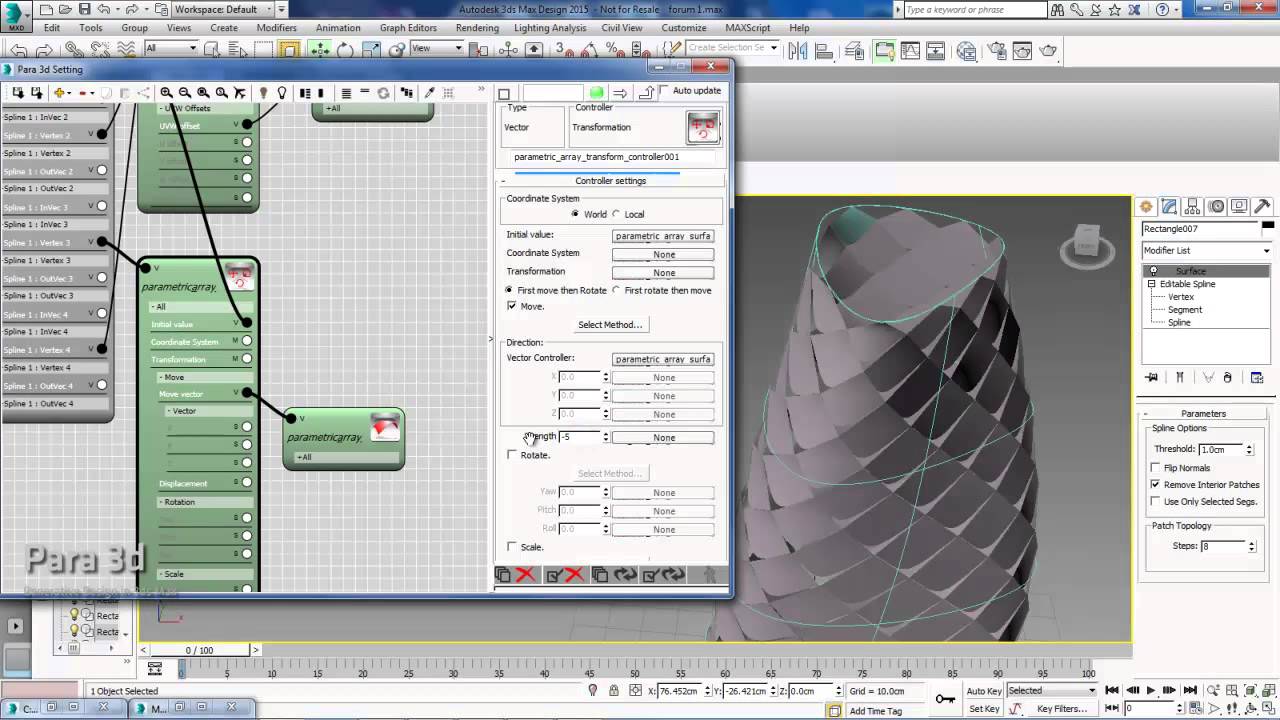Click the eyedropper icon in Para 3d toolbar
The width and height of the screenshot is (1280, 720).
point(430,93)
